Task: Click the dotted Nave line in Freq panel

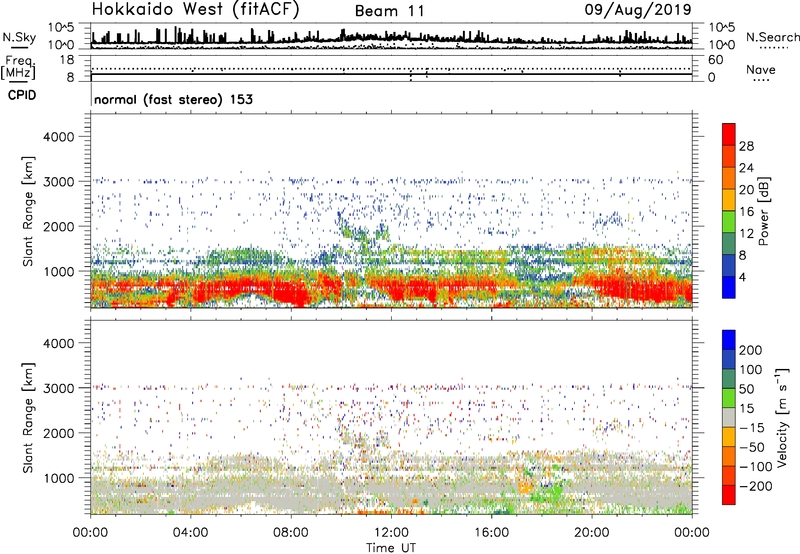Action: (x=391, y=68)
